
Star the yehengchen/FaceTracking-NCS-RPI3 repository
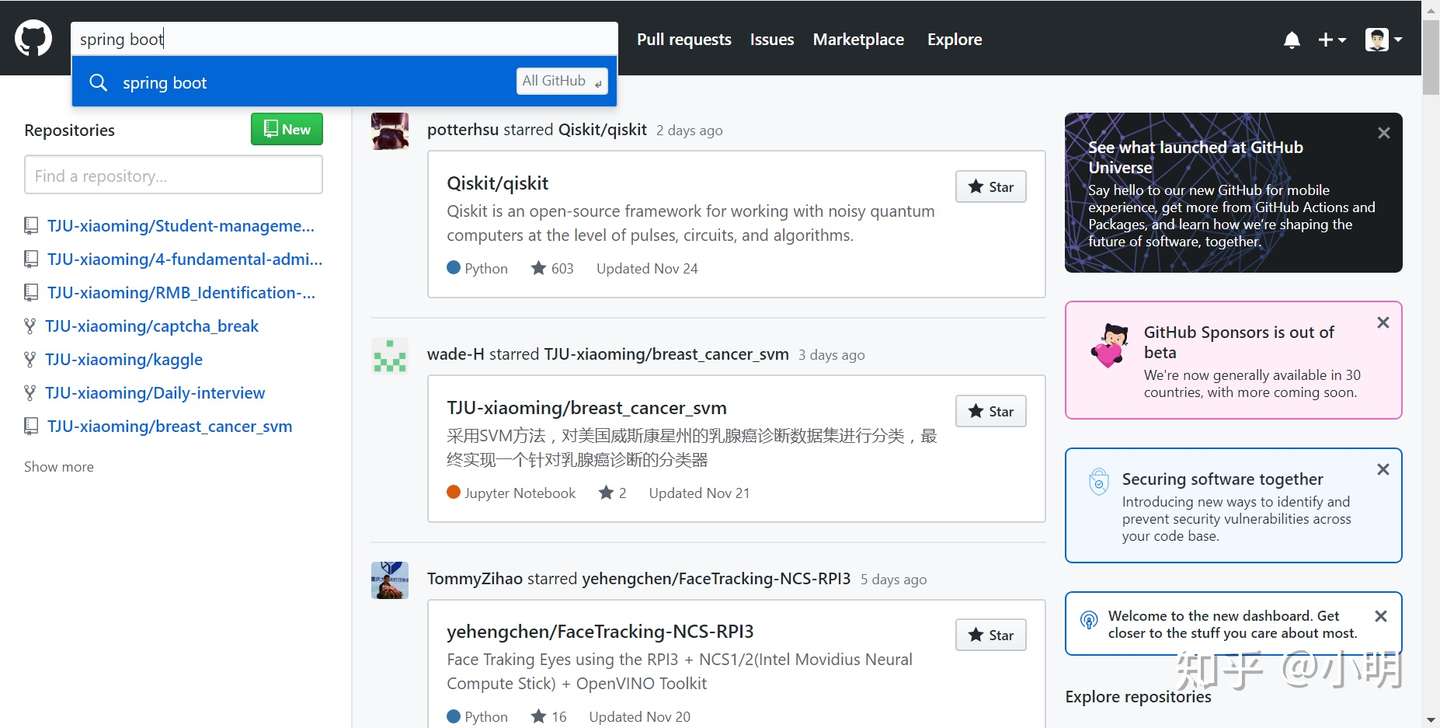991,635
